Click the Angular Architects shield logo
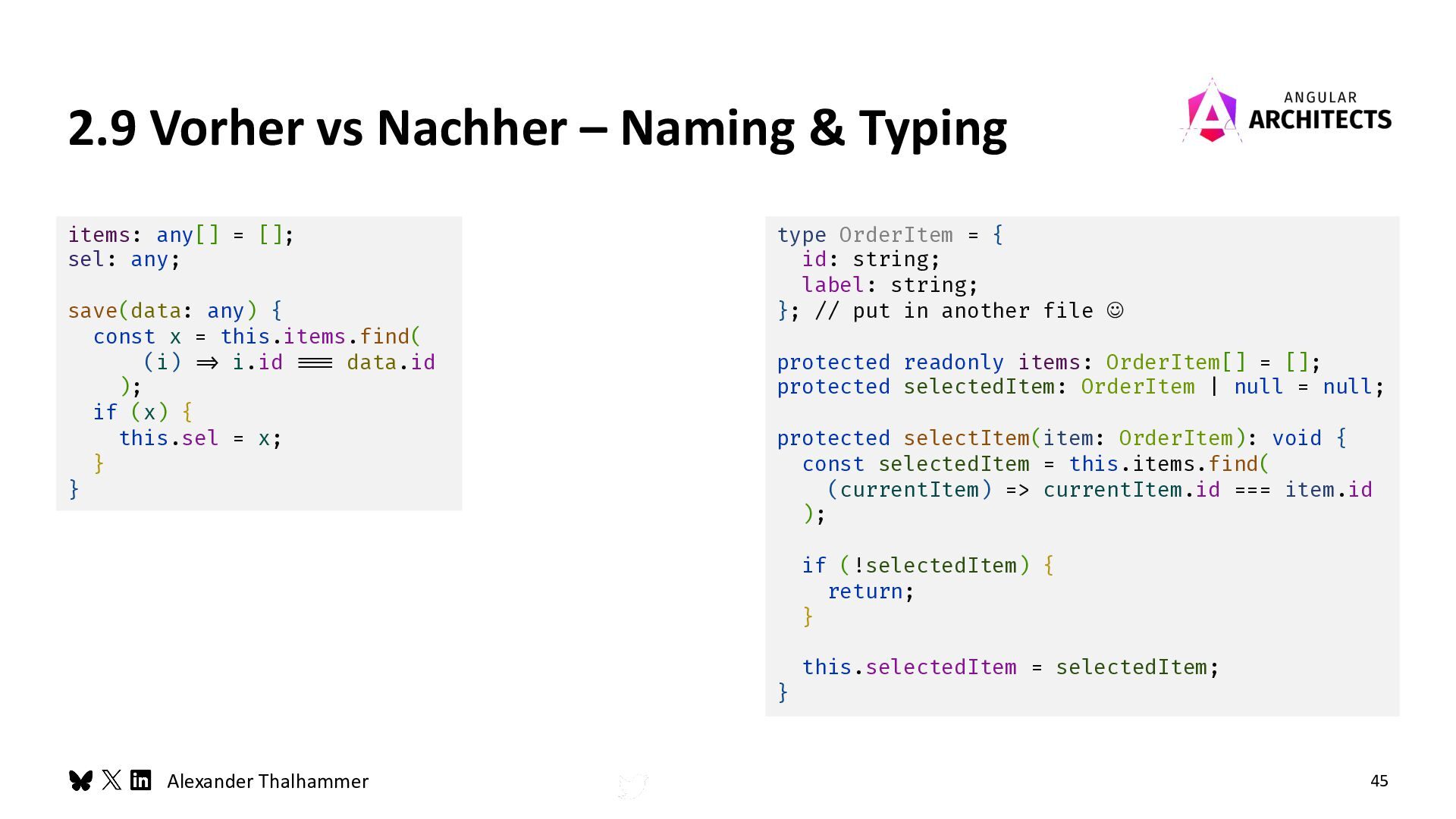Screen dimensions: 1456x819 coord(1212,112)
